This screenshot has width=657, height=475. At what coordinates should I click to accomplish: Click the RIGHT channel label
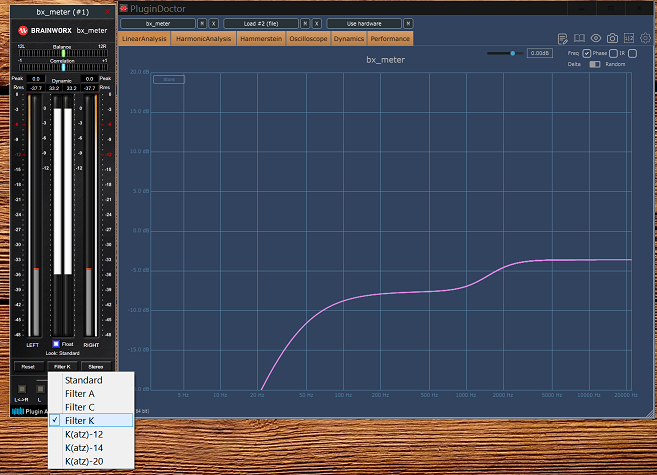pos(91,345)
